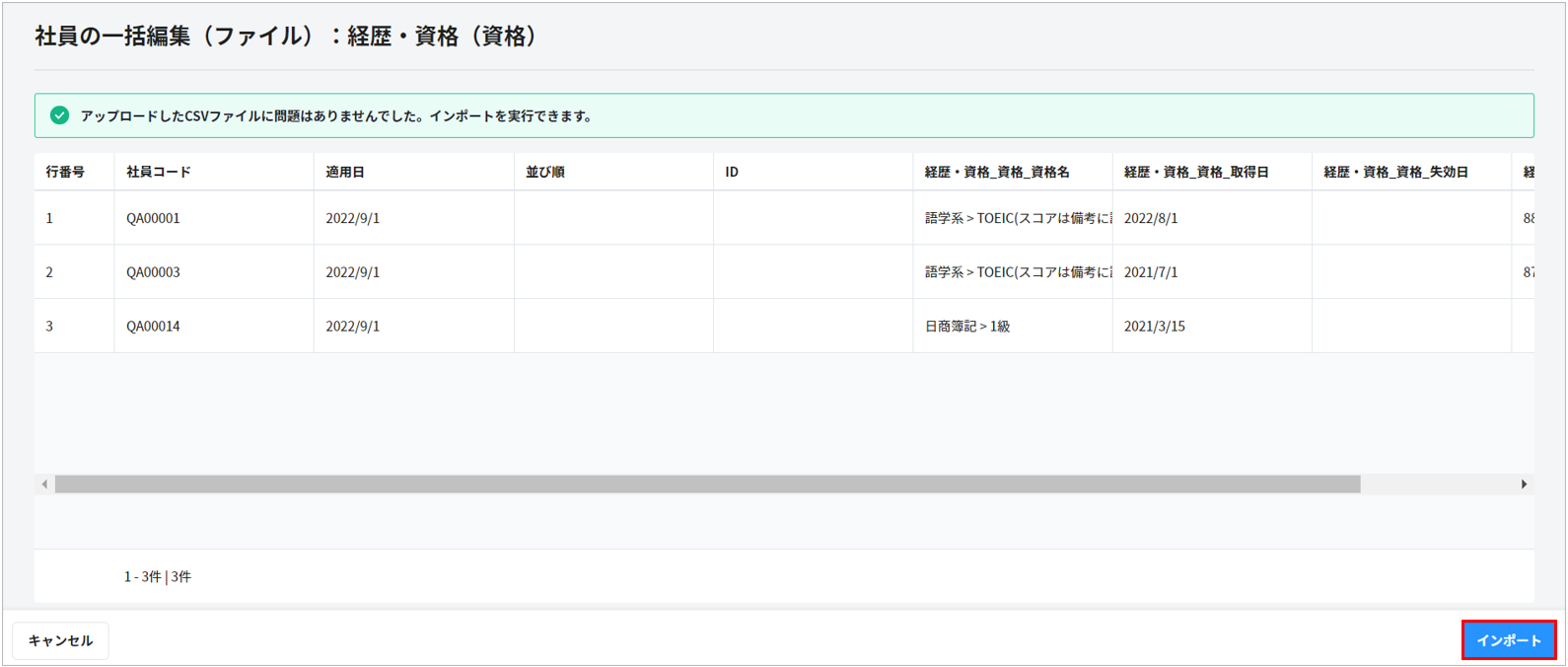Click the 適用日 column header
Viewport: 1568px width, 667px height.
345,172
